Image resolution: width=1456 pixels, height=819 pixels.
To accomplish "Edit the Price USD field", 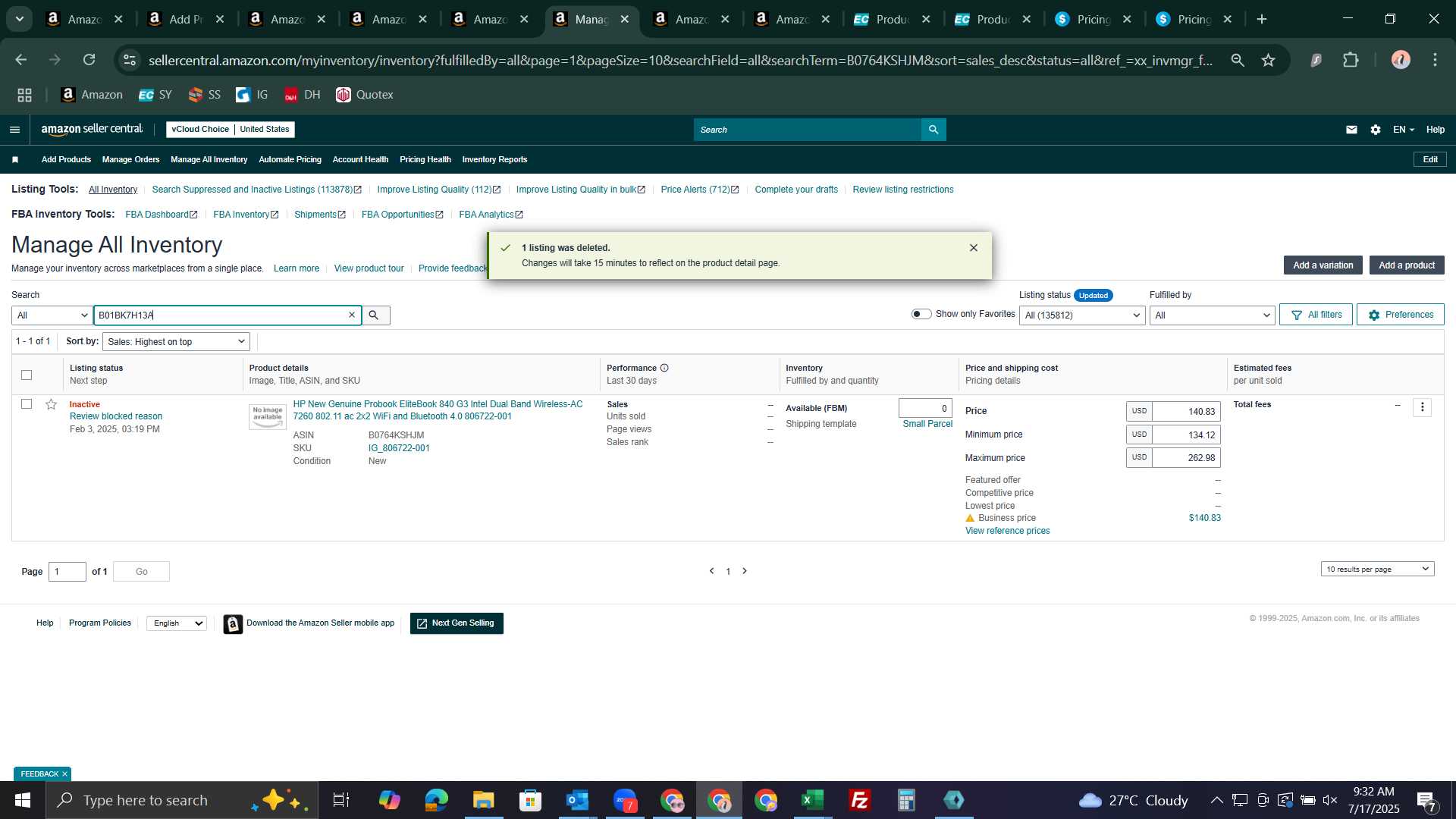I will [1186, 412].
